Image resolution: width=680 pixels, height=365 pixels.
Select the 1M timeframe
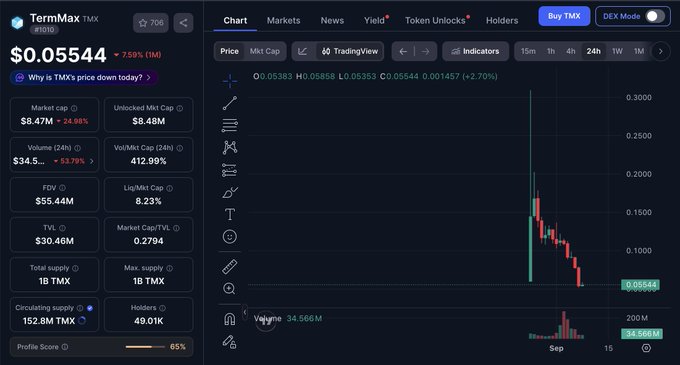coord(639,51)
